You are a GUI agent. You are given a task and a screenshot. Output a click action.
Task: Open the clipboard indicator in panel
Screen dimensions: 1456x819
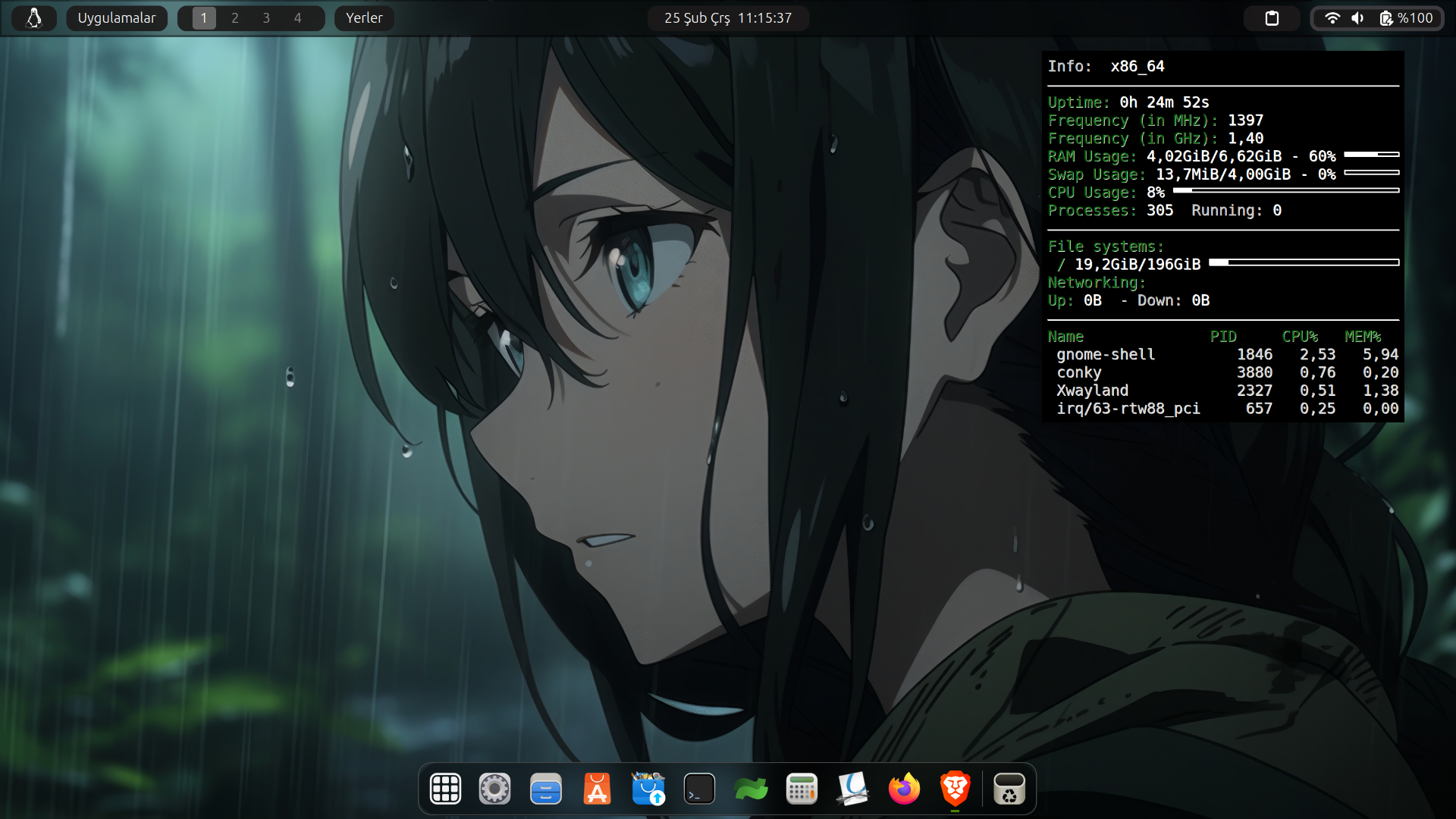point(1272,18)
